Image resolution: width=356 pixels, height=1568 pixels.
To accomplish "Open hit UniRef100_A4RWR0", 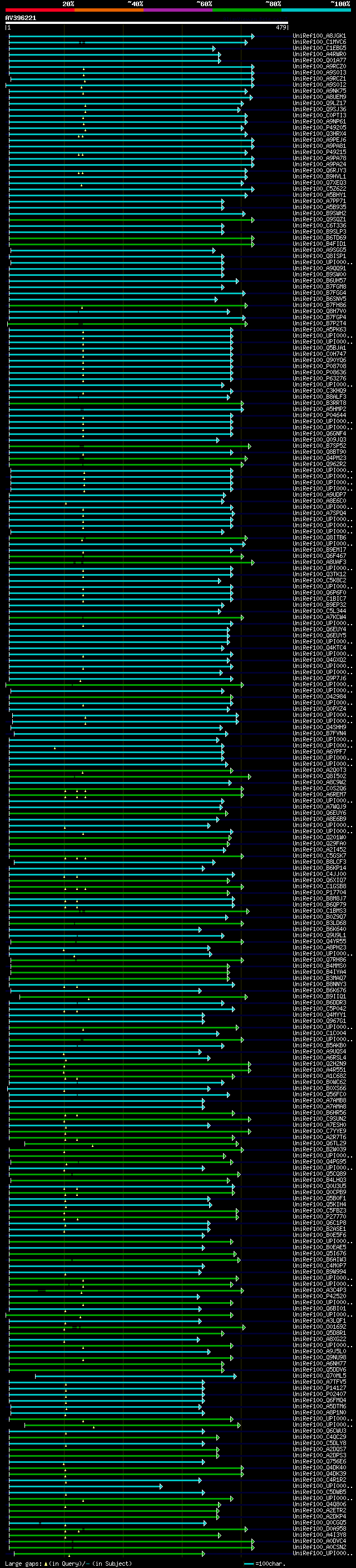I will pos(319,54).
